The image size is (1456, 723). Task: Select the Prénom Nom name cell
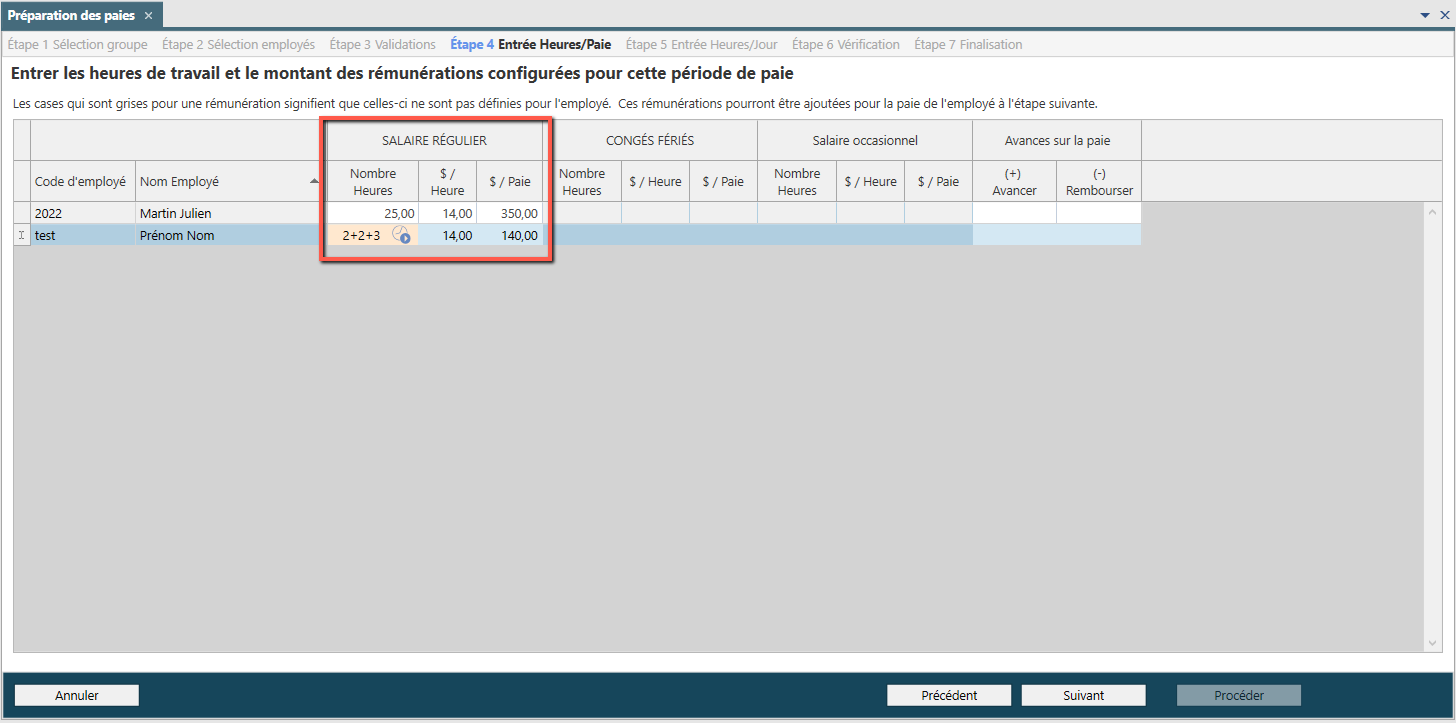[x=231, y=236]
